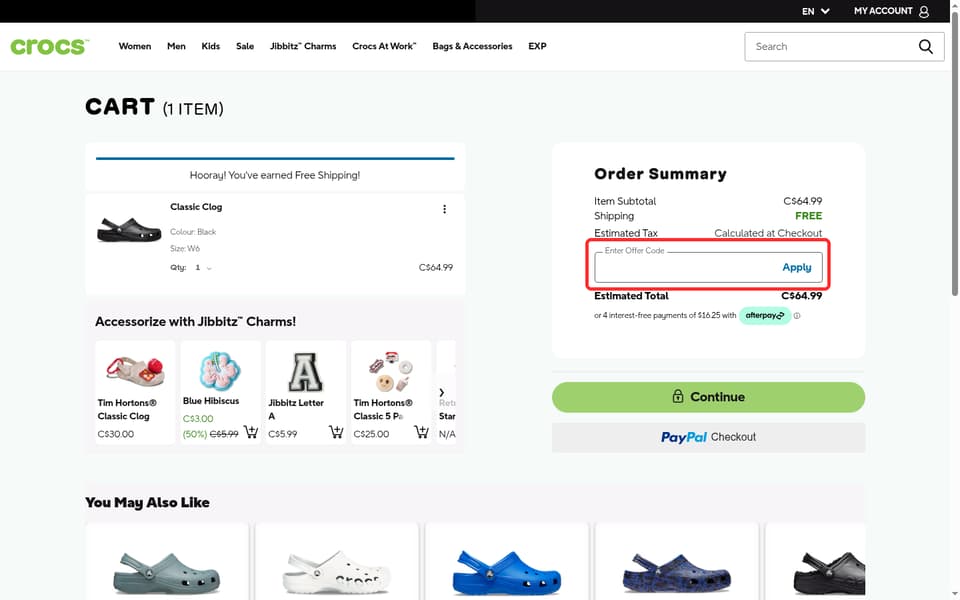Add Blue Hibiscus charm to cart
Screen dimensions: 960x600
click(251, 432)
